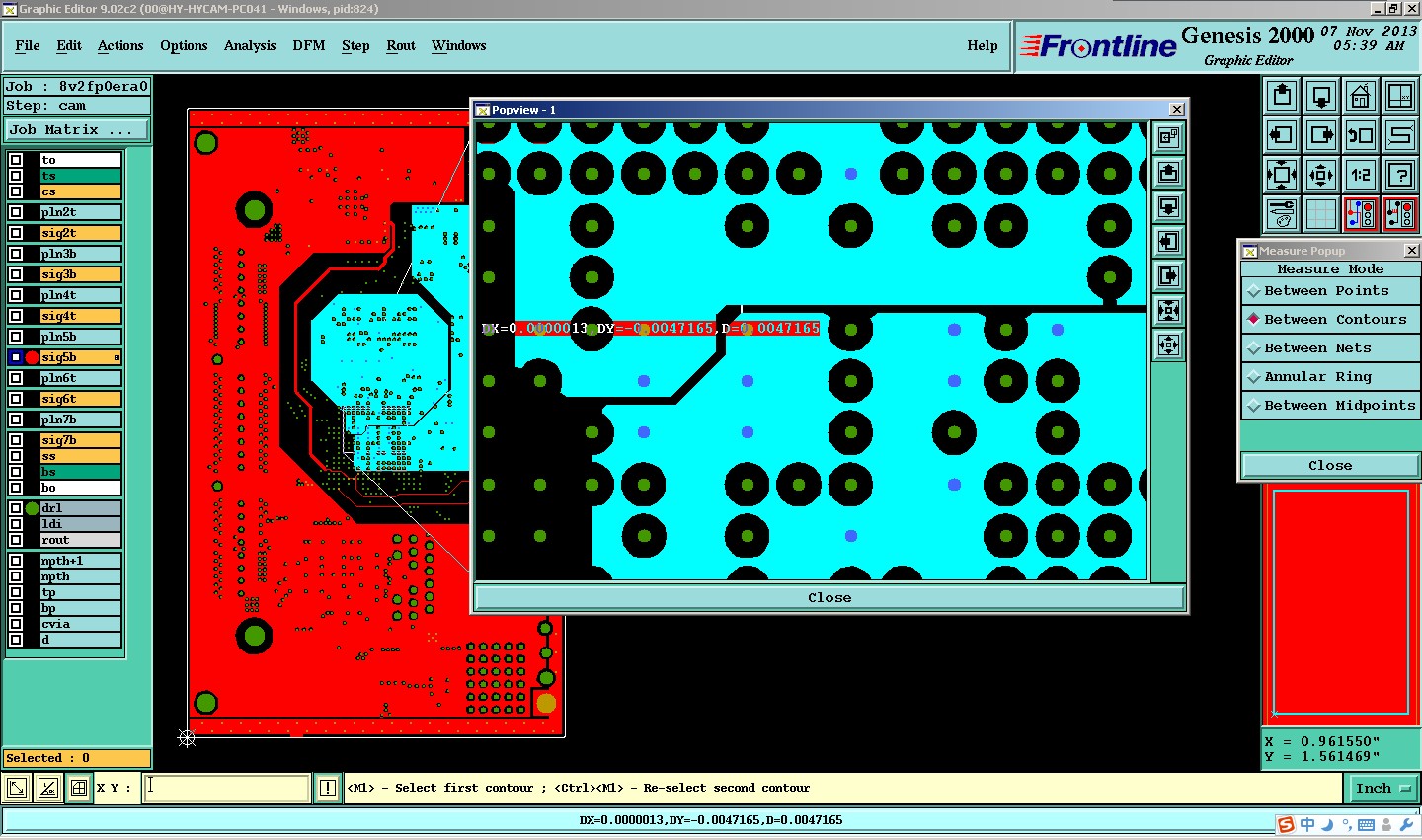Open the Analysis menu
Viewport: 1422px width, 840px height.
[x=250, y=46]
